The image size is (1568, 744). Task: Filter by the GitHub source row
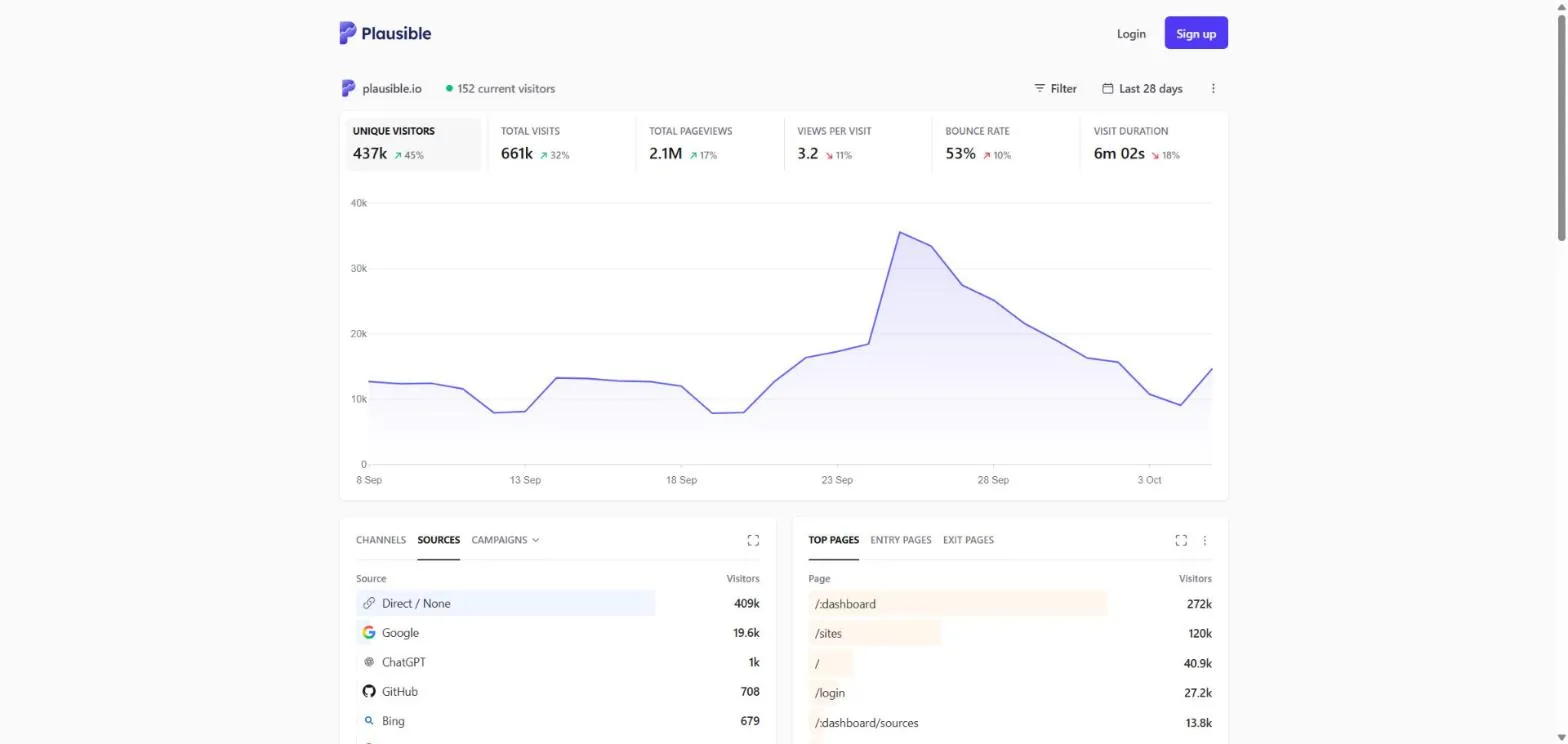[558, 691]
